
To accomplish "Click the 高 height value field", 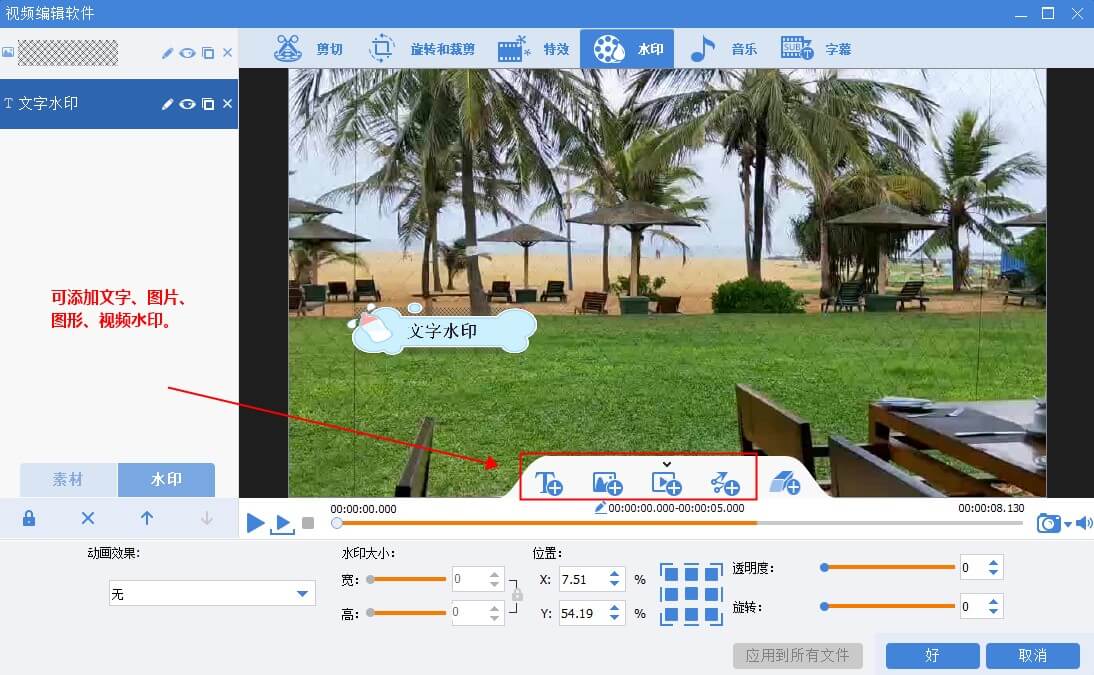I will coord(469,612).
